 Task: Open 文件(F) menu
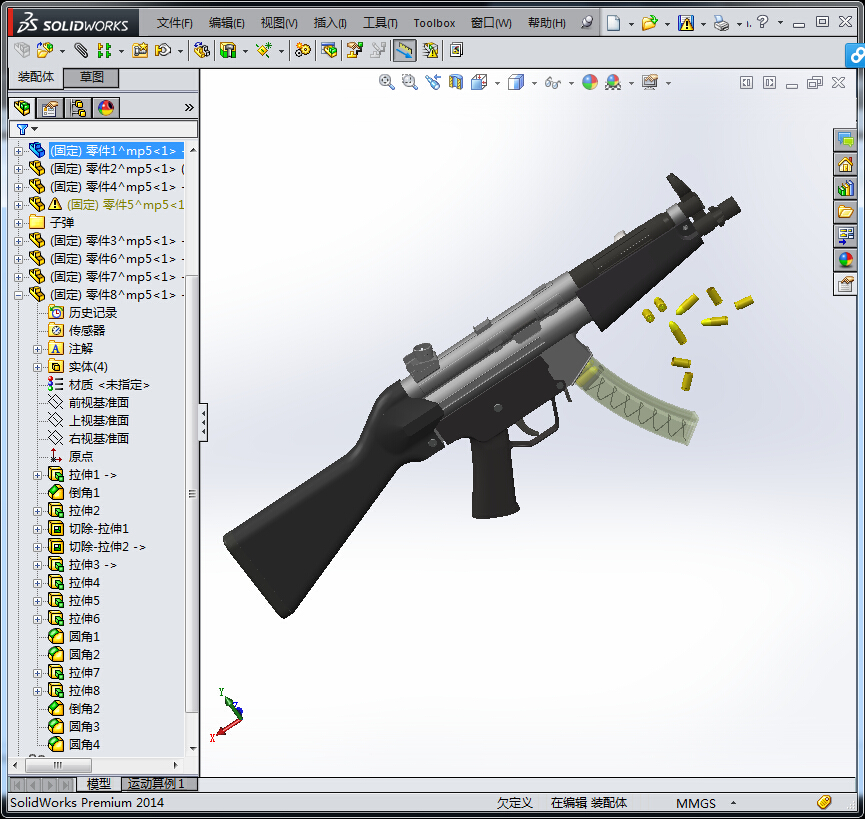coord(174,23)
